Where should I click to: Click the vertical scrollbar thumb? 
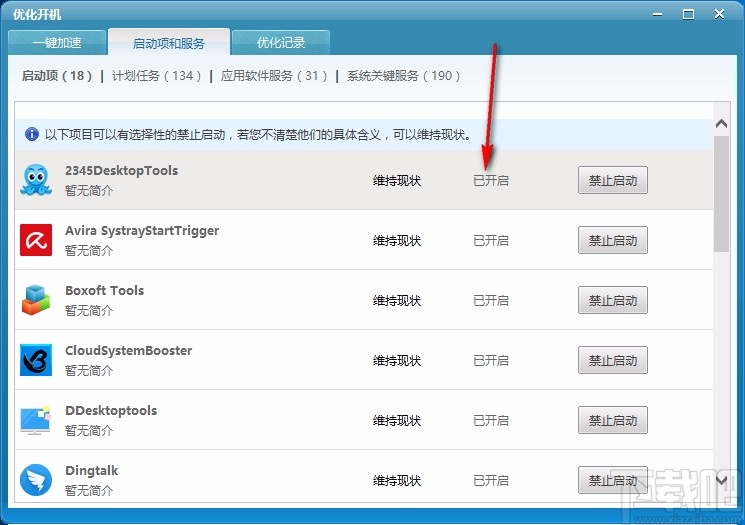(721, 194)
